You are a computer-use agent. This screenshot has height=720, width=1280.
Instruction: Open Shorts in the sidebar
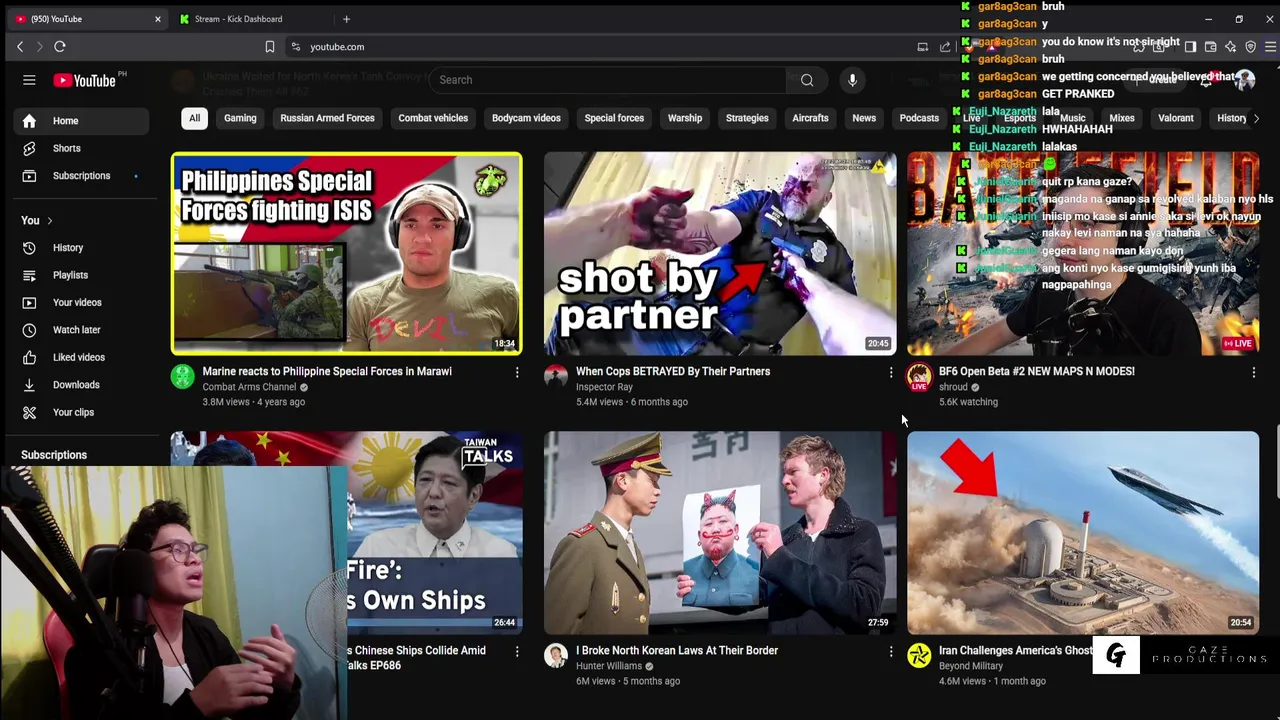click(x=81, y=148)
